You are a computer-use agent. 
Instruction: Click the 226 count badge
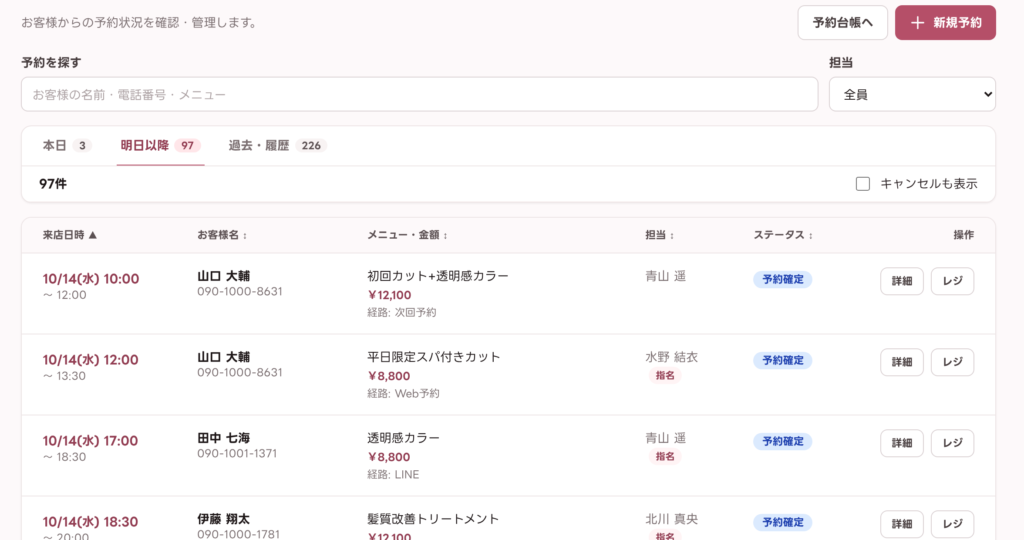coord(311,146)
